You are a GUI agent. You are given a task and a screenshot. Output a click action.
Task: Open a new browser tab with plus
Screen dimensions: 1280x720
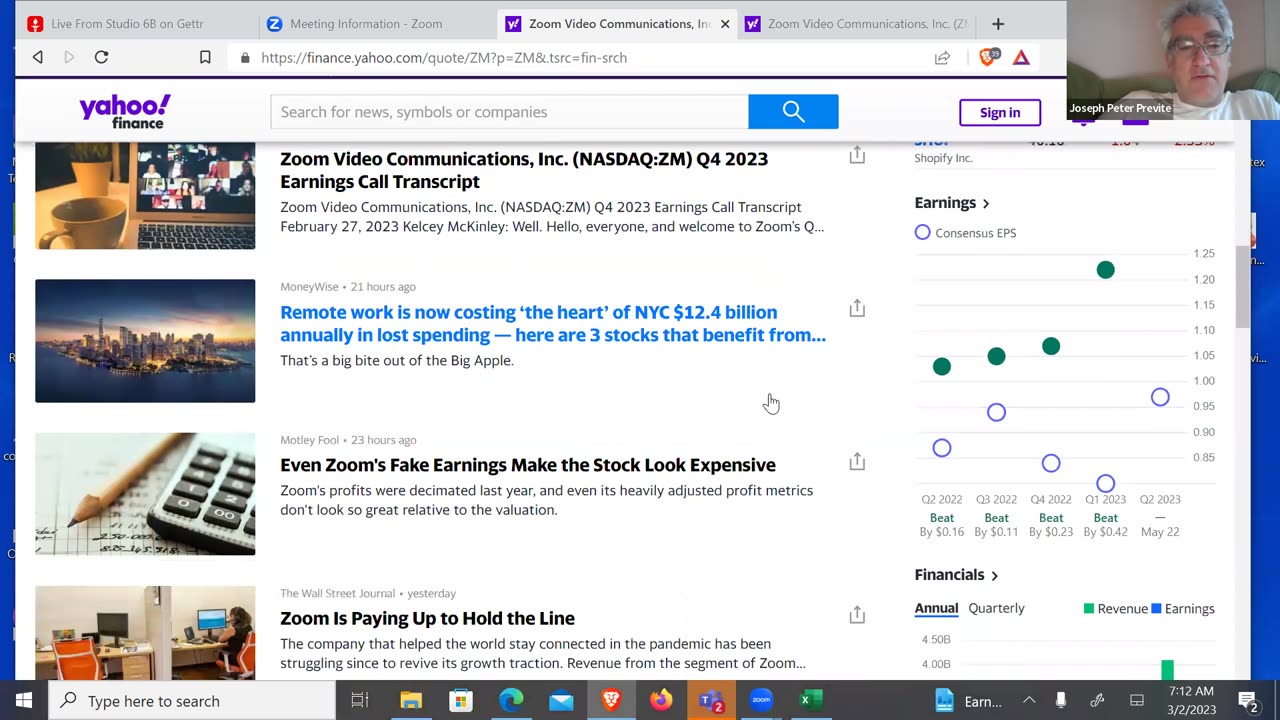coord(998,23)
